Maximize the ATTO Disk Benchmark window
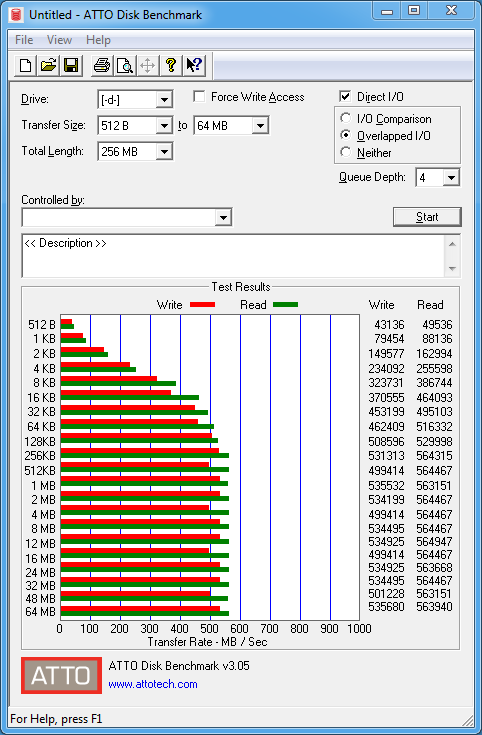This screenshot has height=735, width=482. pos(414,11)
